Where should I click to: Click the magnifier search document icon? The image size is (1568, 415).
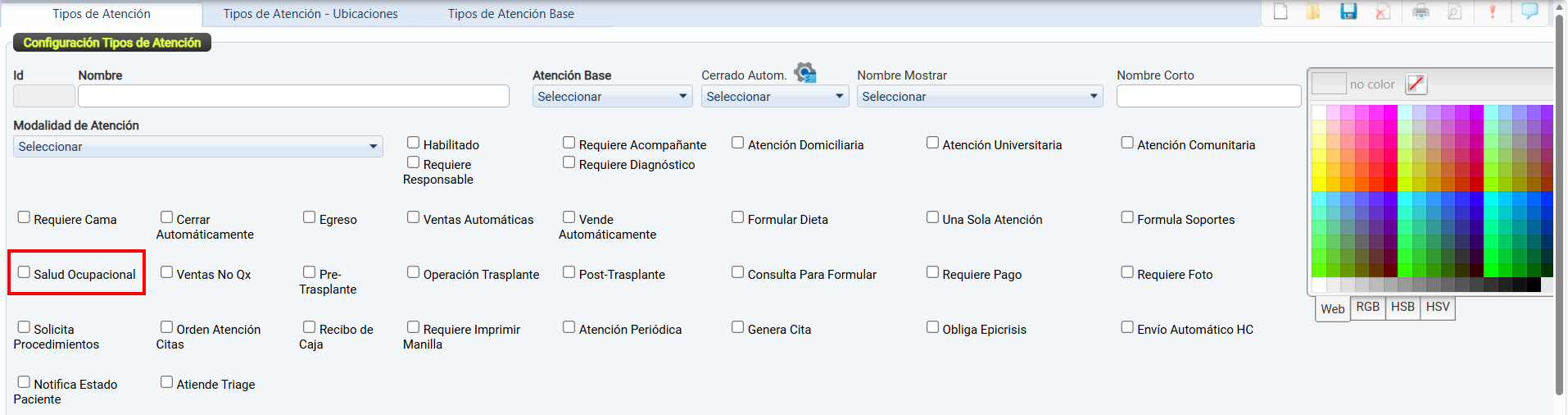[x=1455, y=11]
